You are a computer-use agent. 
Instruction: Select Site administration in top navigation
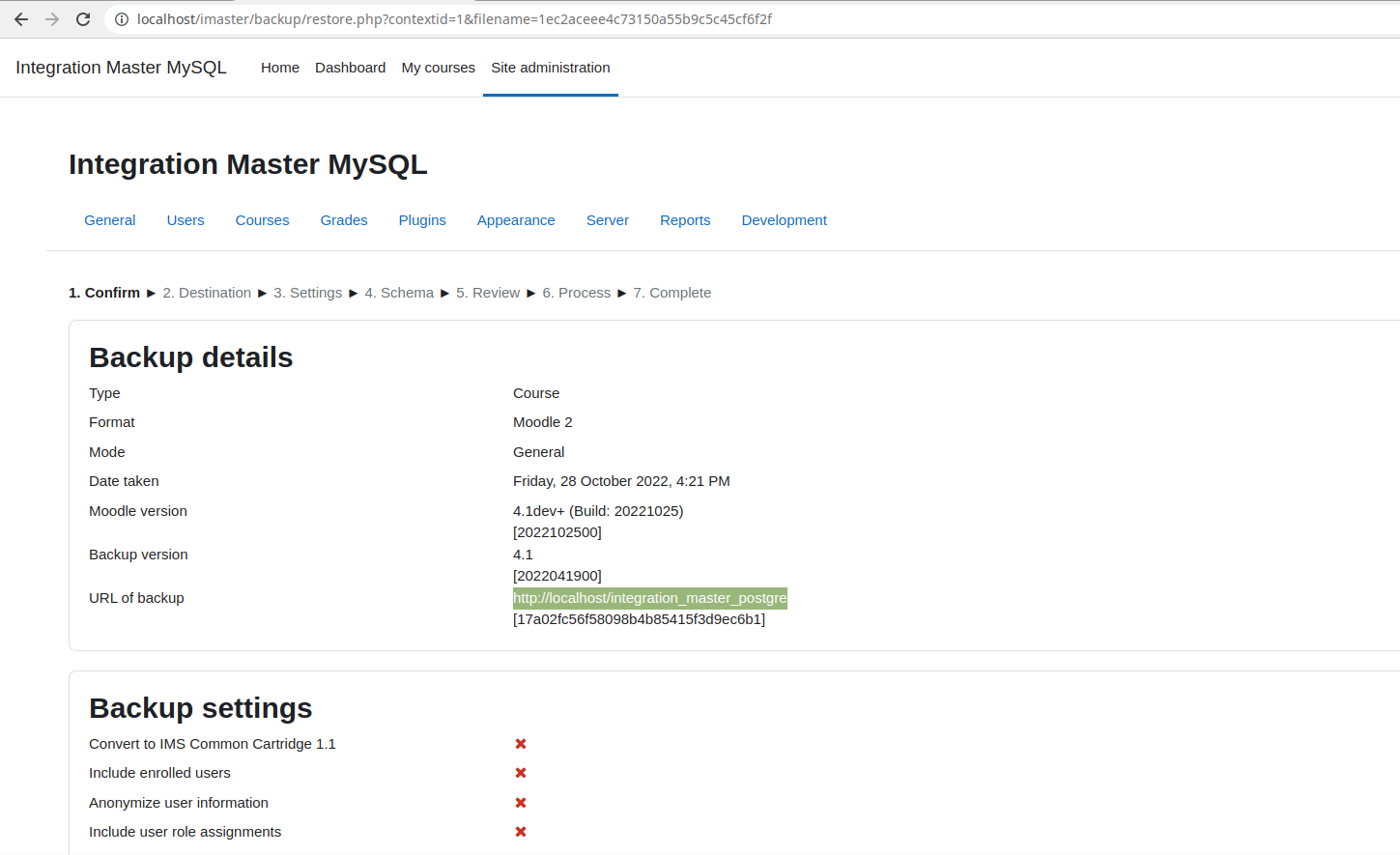(551, 68)
